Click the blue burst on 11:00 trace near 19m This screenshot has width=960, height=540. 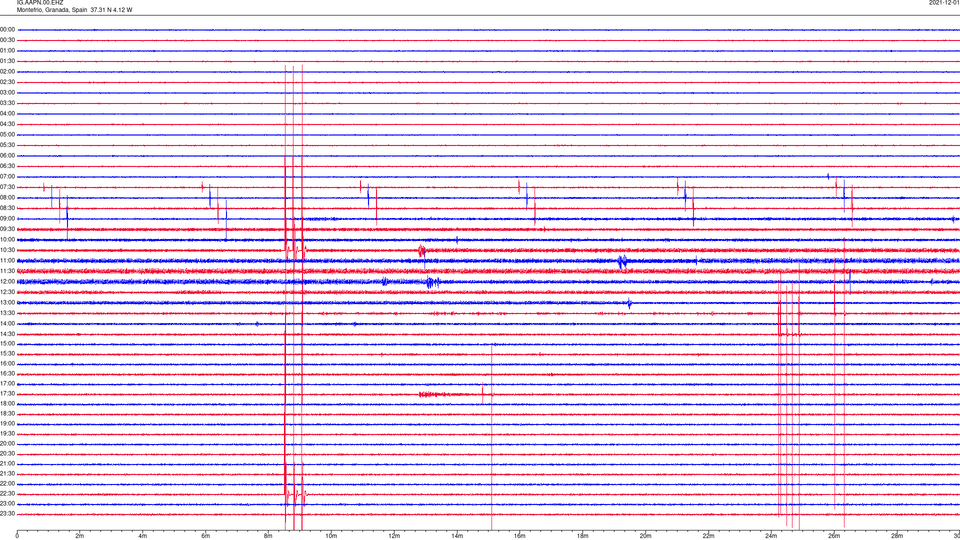622,262
